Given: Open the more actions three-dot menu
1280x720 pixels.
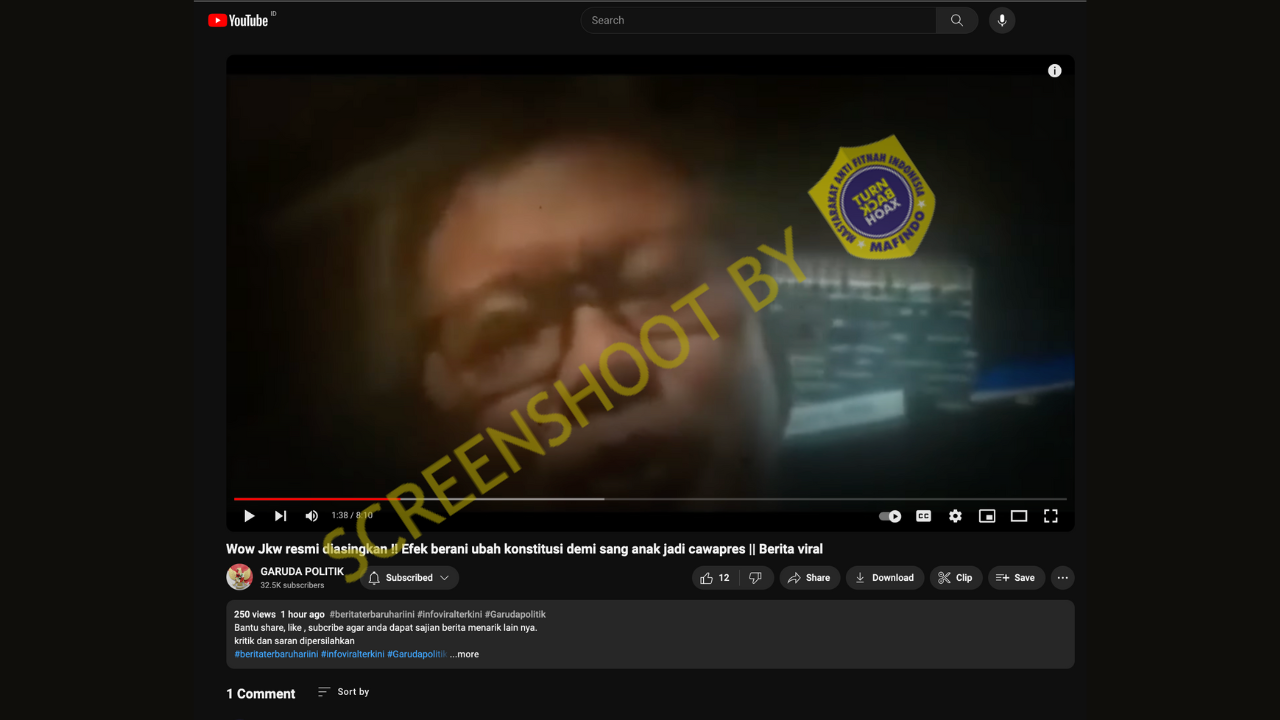Looking at the screenshot, I should tap(1063, 578).
